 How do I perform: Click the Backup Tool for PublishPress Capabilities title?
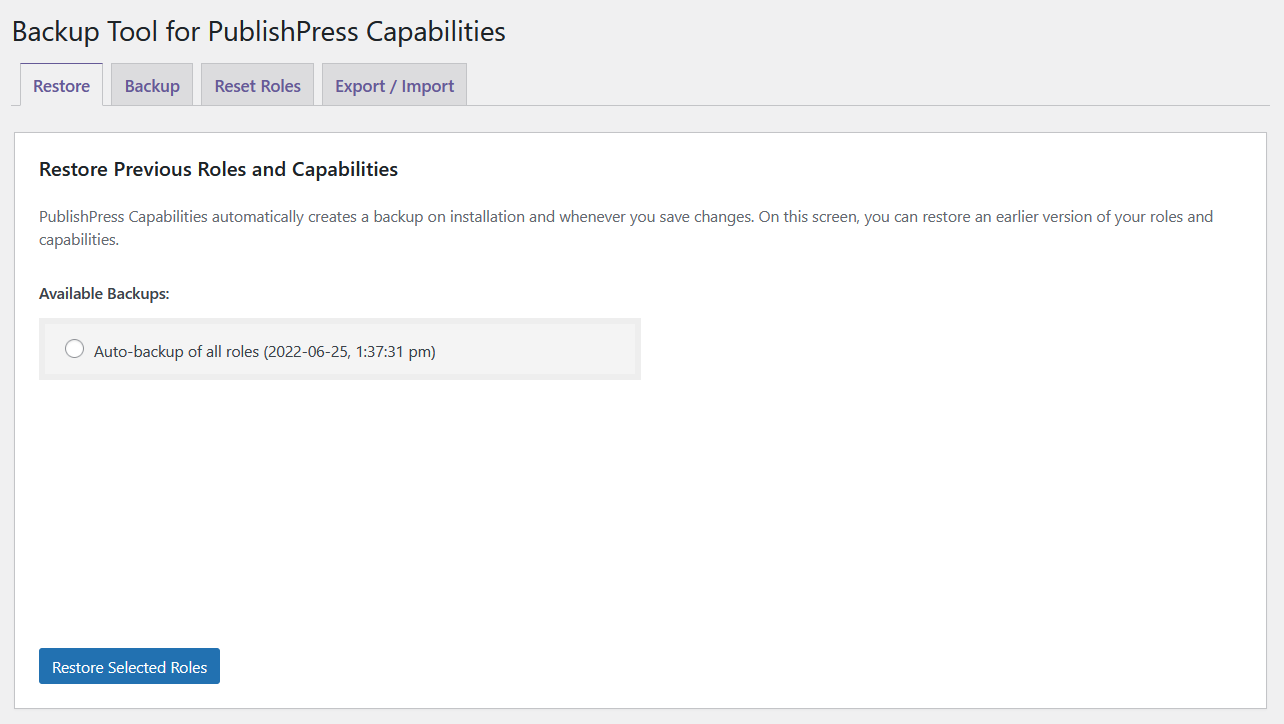(x=258, y=32)
